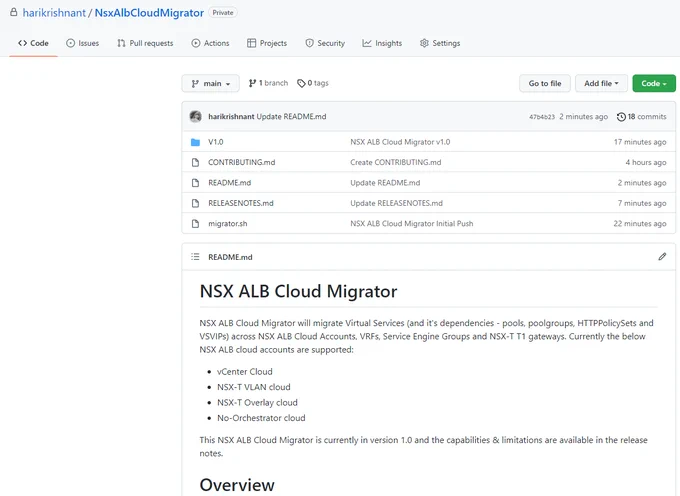Screen dimensions: 680x496
Task: Click harikrishnant author name in commit bar
Action: (231, 116)
